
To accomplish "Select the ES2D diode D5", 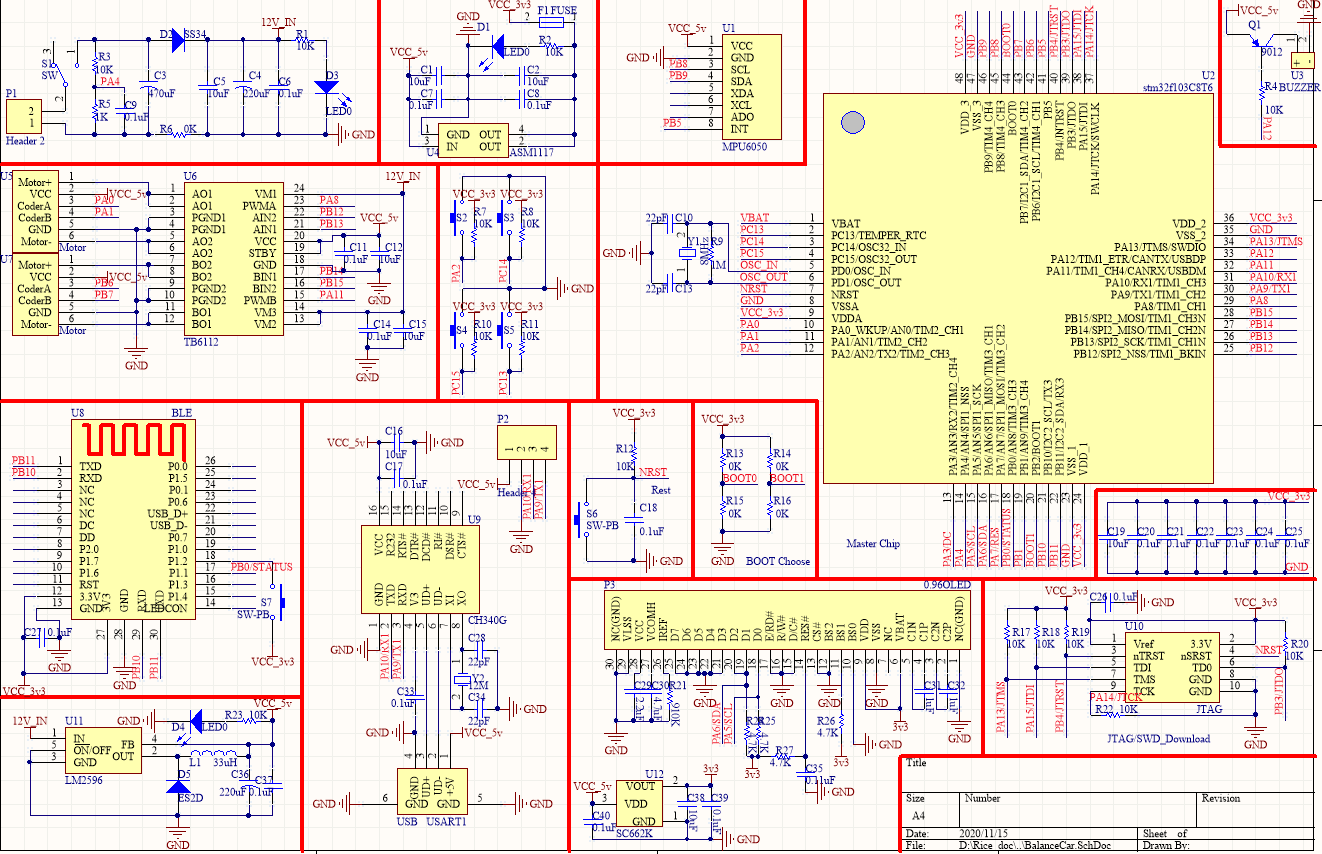I will [178, 789].
